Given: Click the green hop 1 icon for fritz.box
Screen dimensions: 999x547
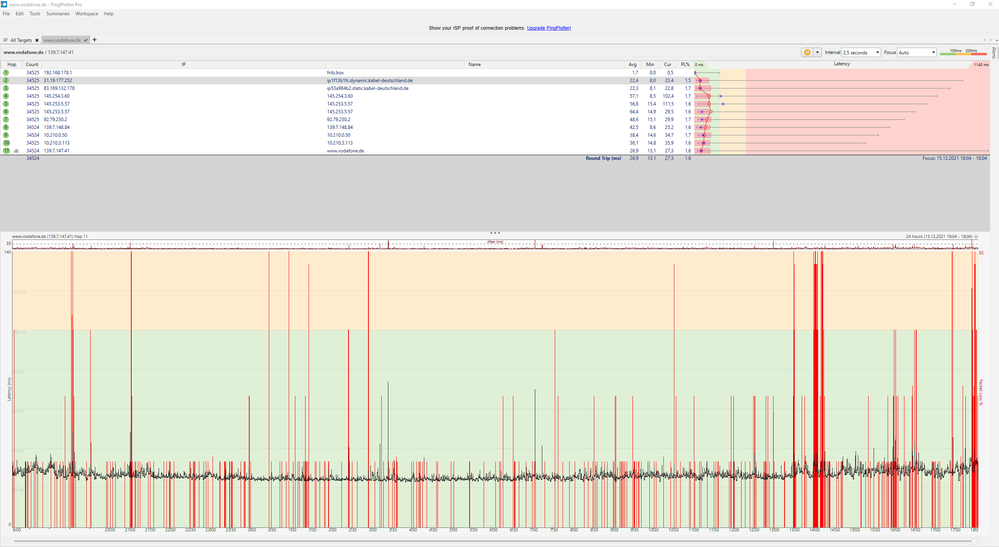Looking at the screenshot, I should click(7, 73).
